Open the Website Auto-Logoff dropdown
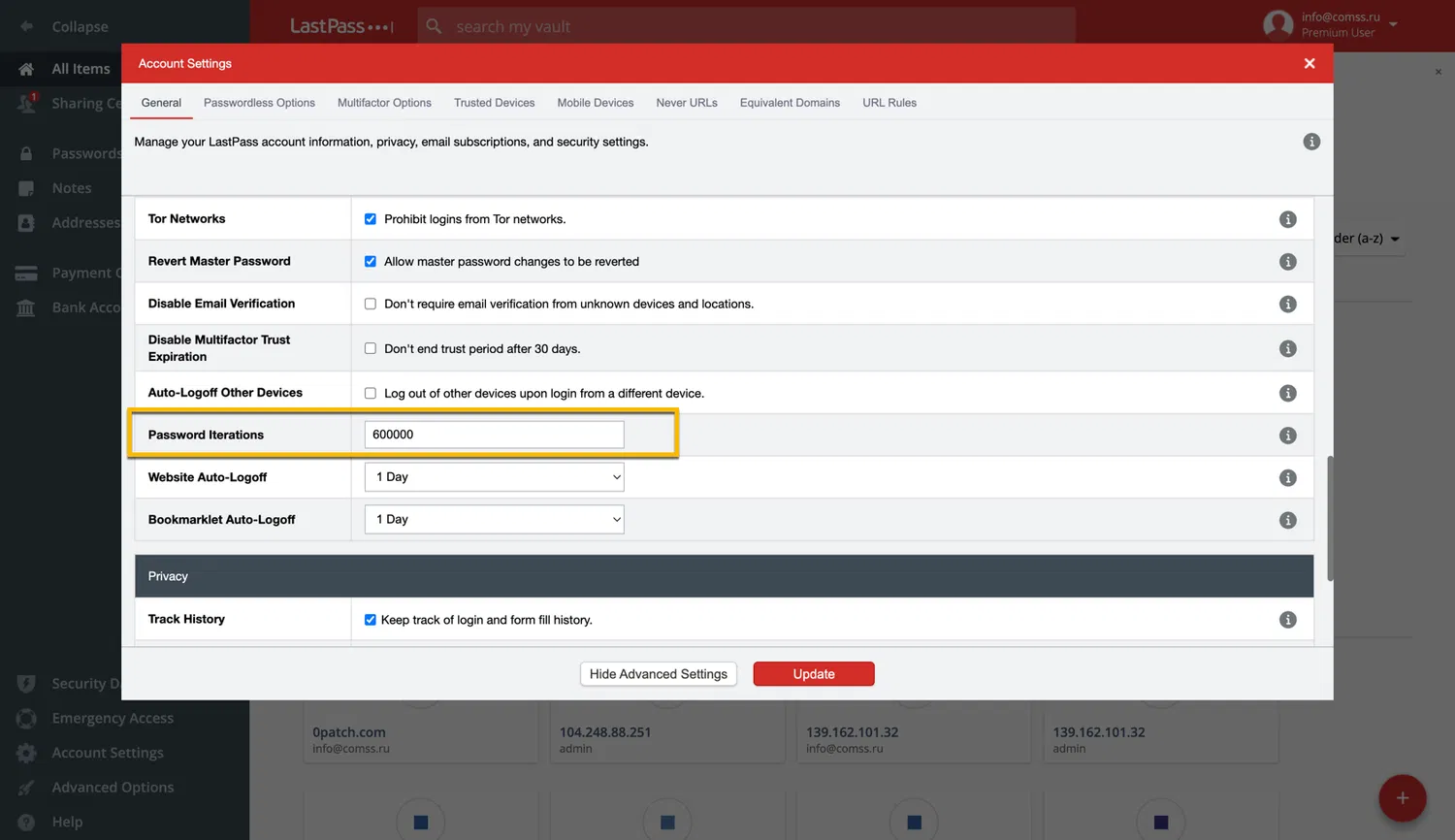Viewport: 1455px width, 840px height. tap(495, 477)
